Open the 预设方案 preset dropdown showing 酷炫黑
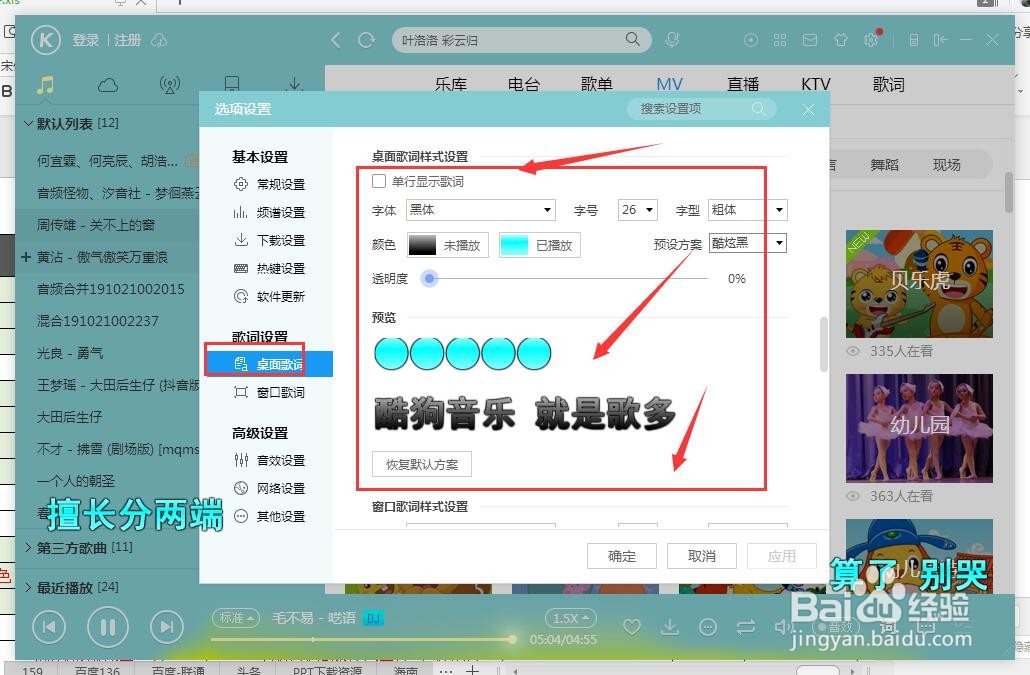Screen dimensions: 1030x675 point(747,242)
